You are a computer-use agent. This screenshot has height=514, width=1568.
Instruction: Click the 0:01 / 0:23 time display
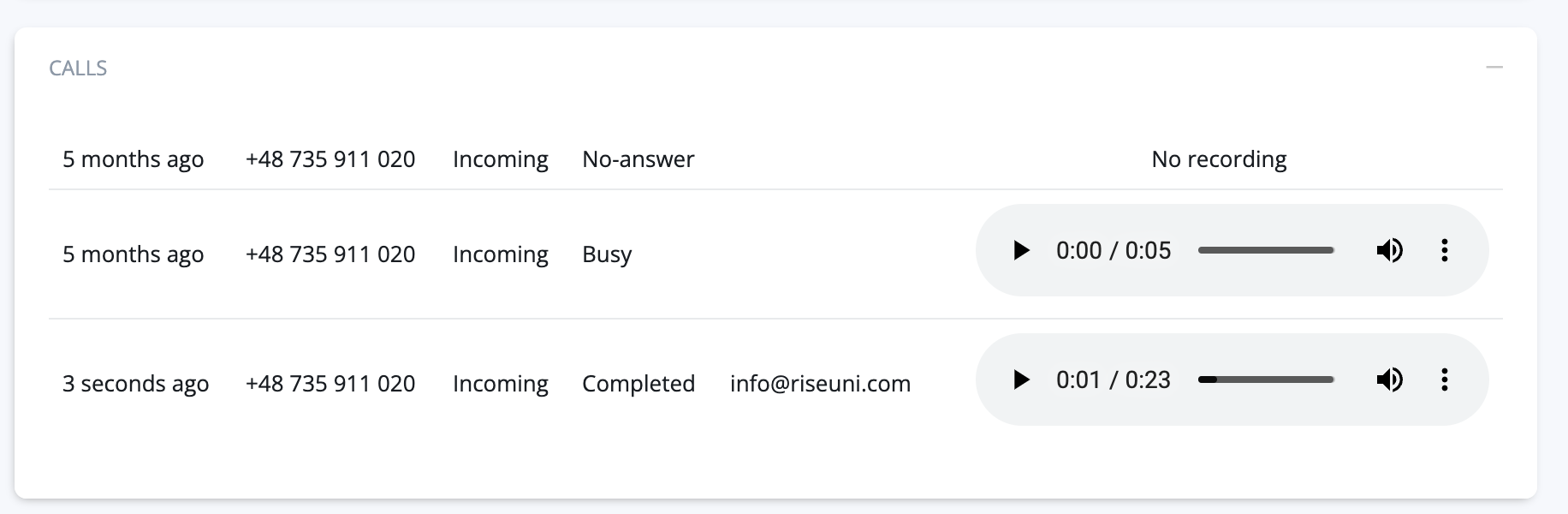pos(1113,380)
